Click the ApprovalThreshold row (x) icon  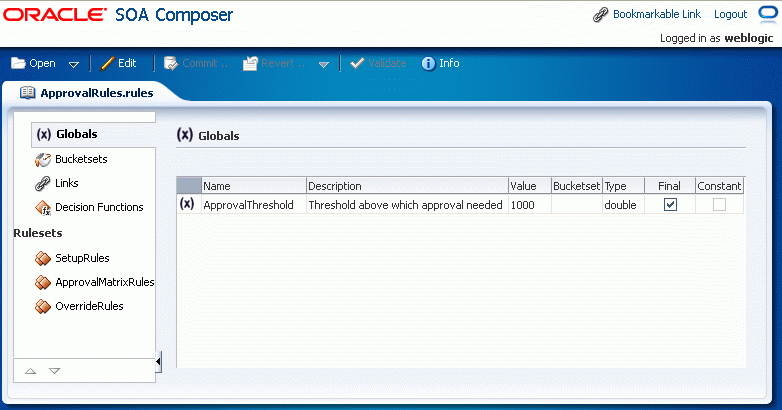(x=187, y=204)
